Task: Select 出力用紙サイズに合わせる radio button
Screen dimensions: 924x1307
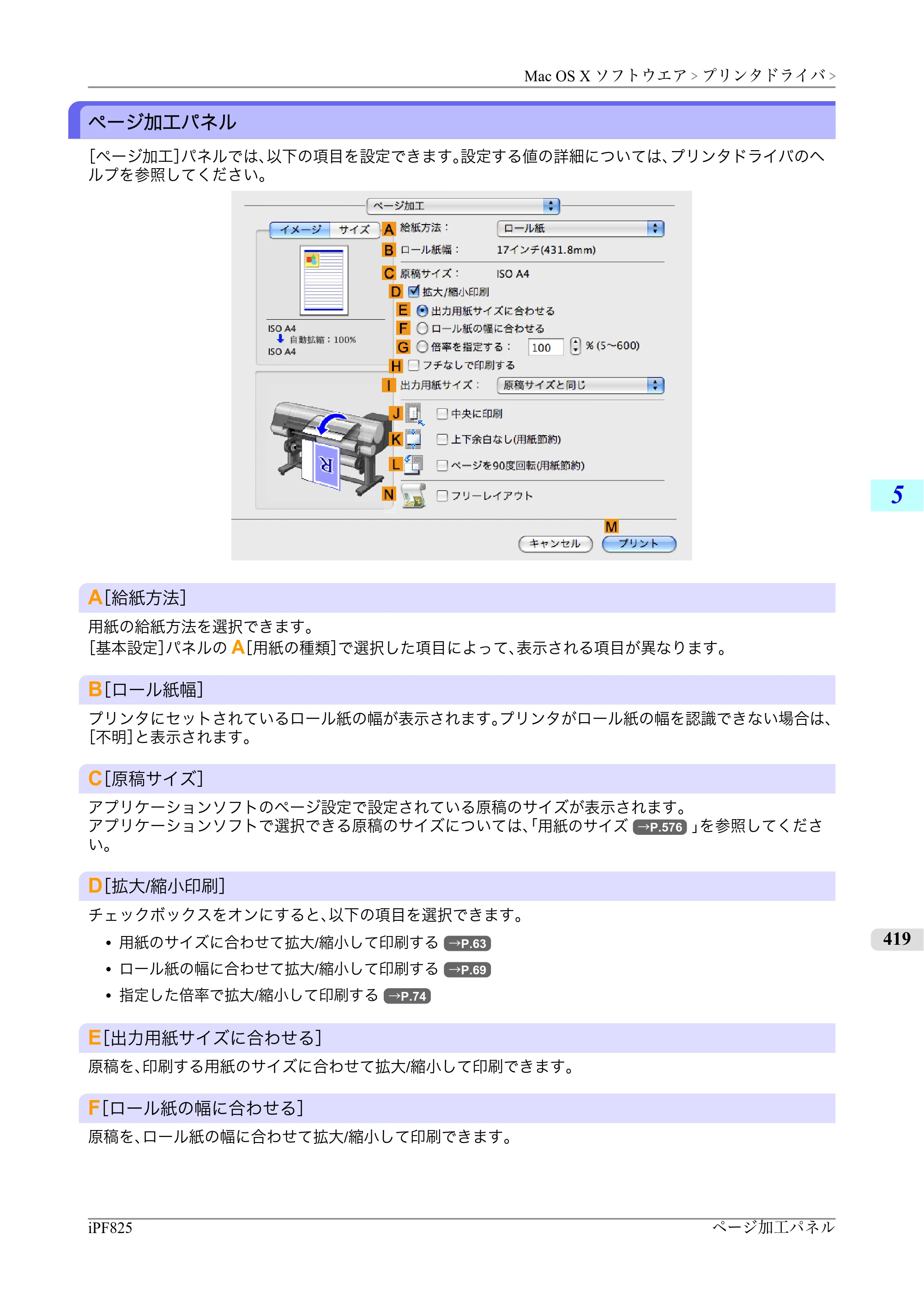Action: 422,311
